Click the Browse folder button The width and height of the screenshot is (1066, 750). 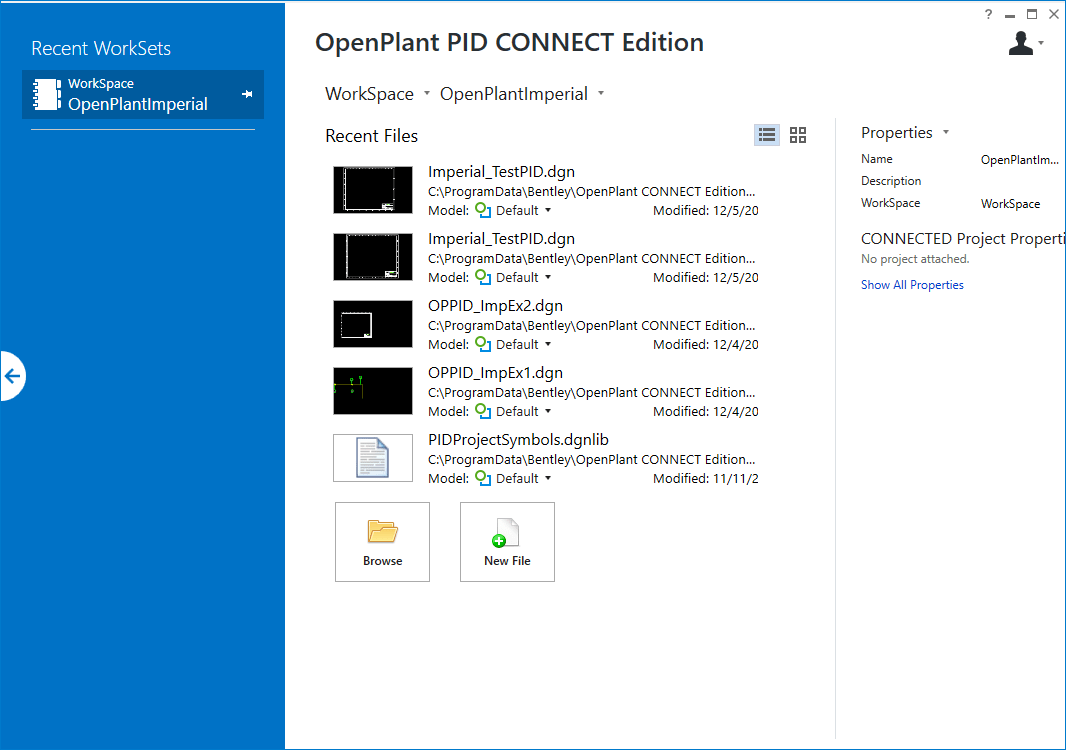[x=382, y=542]
